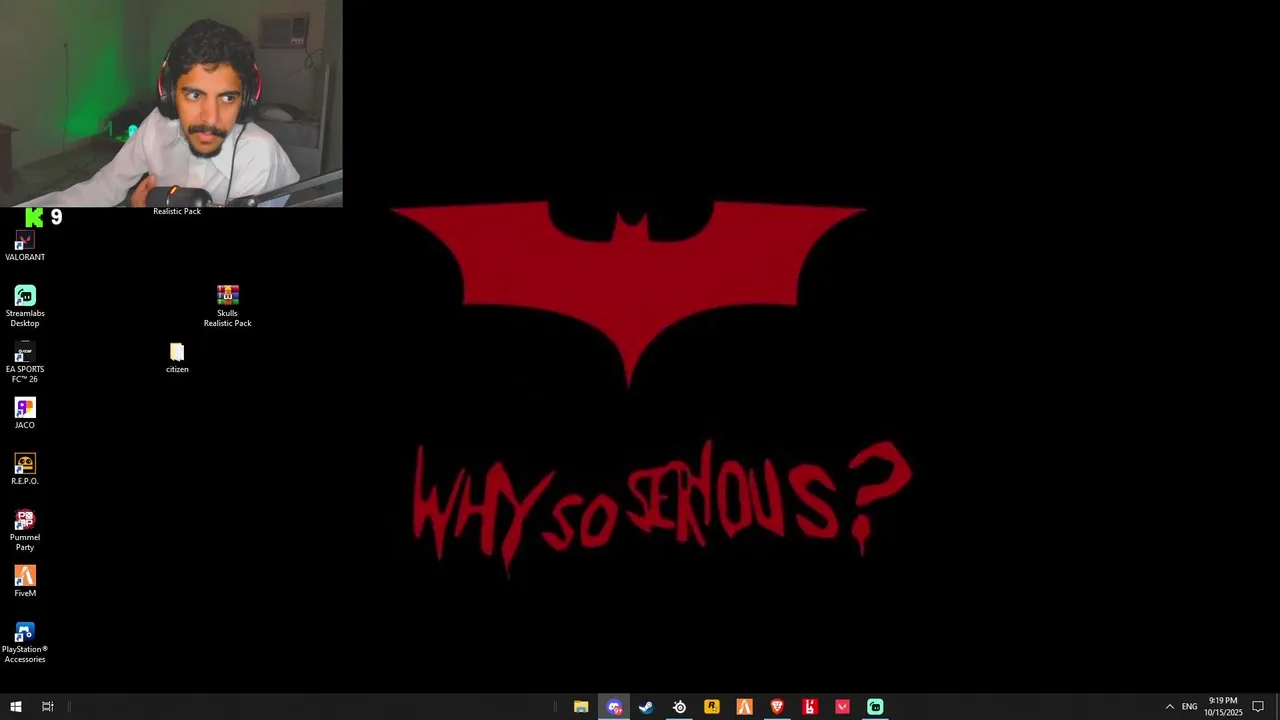Select the Pummel Party desktop shortcut
The image size is (1280, 720).
click(x=25, y=530)
